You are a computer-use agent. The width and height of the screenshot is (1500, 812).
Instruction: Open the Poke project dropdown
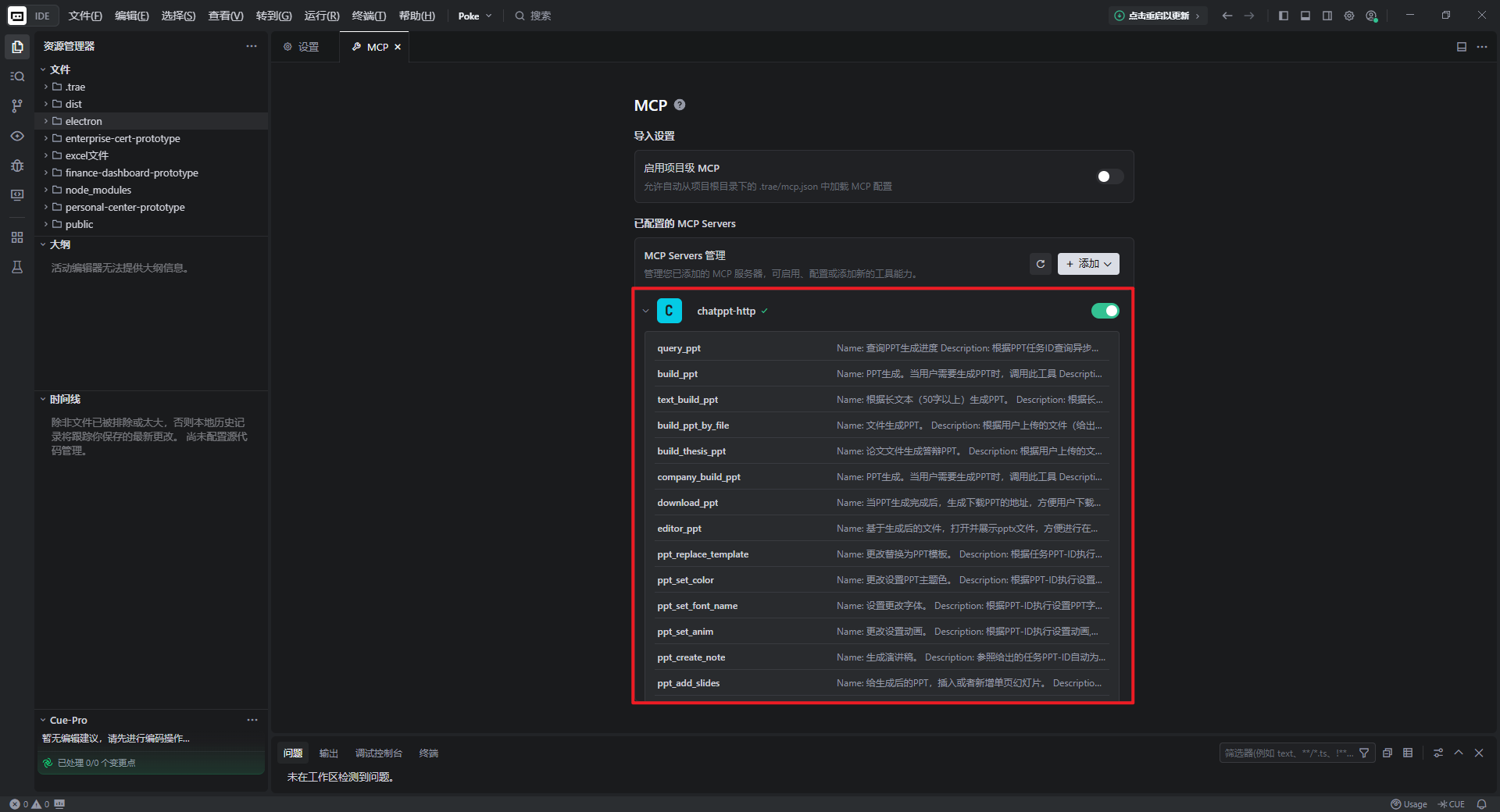tap(475, 16)
